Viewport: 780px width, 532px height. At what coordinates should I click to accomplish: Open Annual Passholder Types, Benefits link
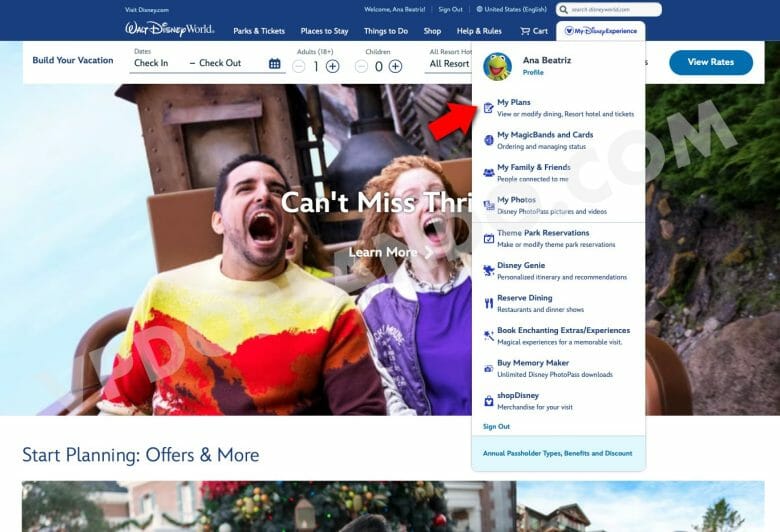pos(557,453)
